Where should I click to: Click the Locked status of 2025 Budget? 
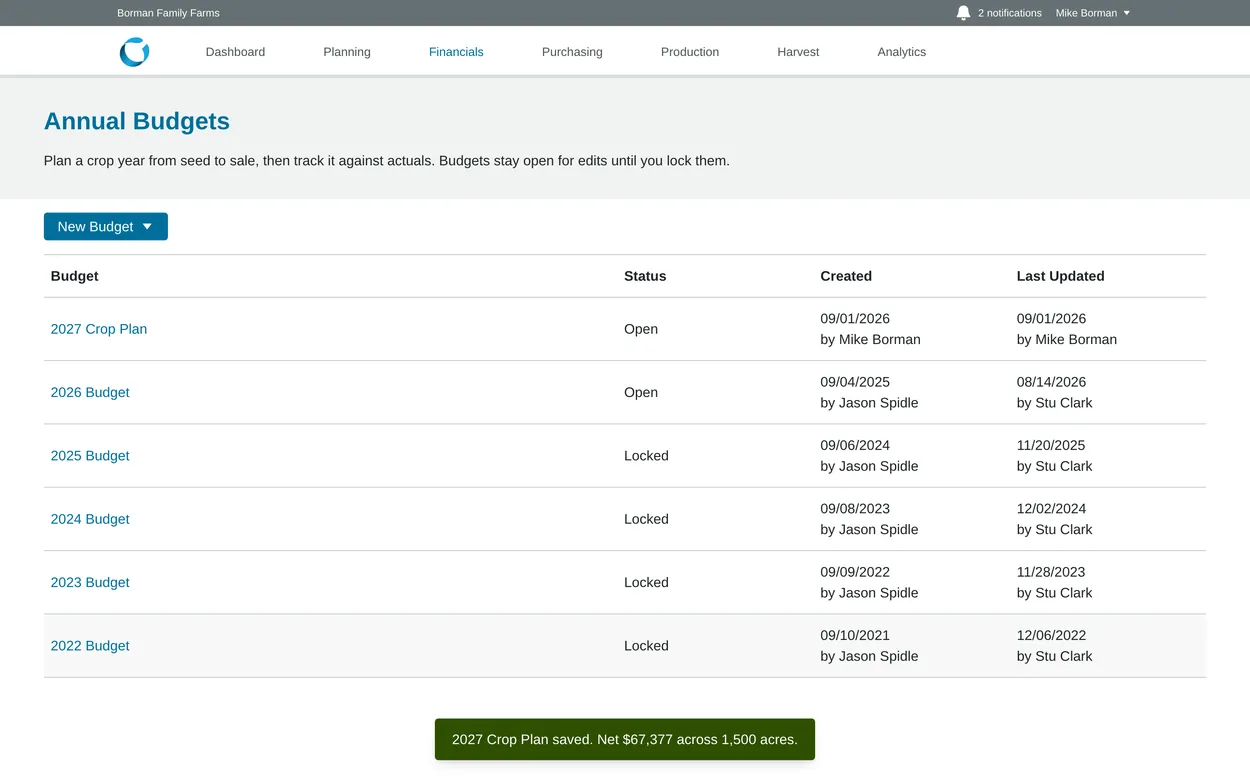[x=646, y=456]
